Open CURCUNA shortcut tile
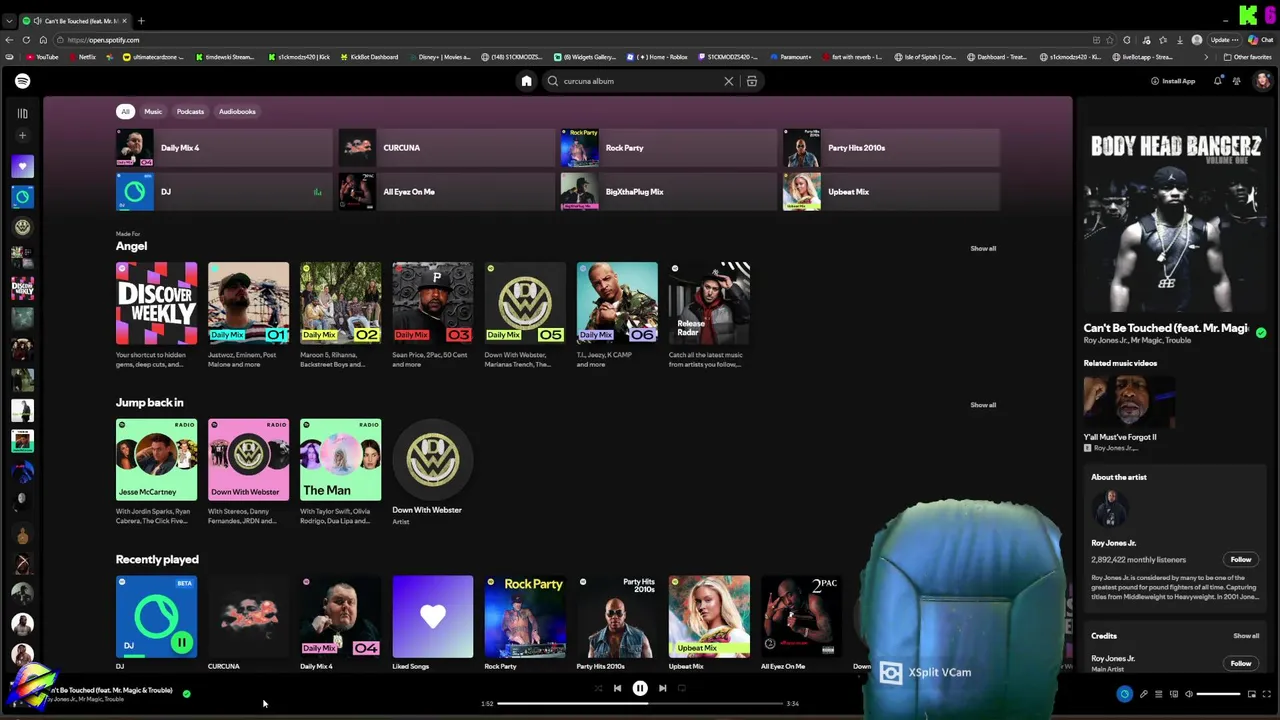This screenshot has width=1280, height=720. click(x=447, y=148)
